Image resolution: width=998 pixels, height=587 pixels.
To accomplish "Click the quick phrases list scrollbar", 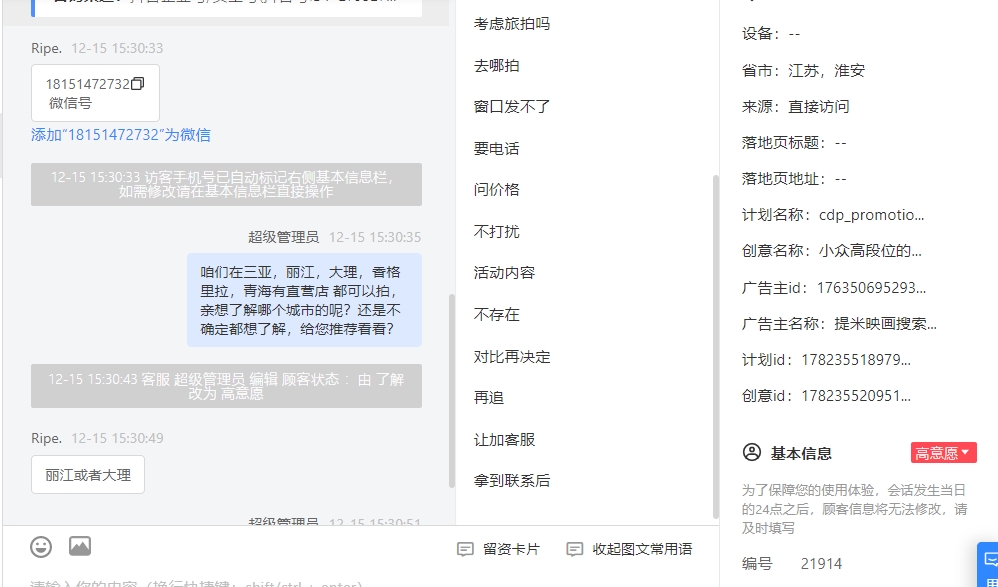I will pos(716,347).
